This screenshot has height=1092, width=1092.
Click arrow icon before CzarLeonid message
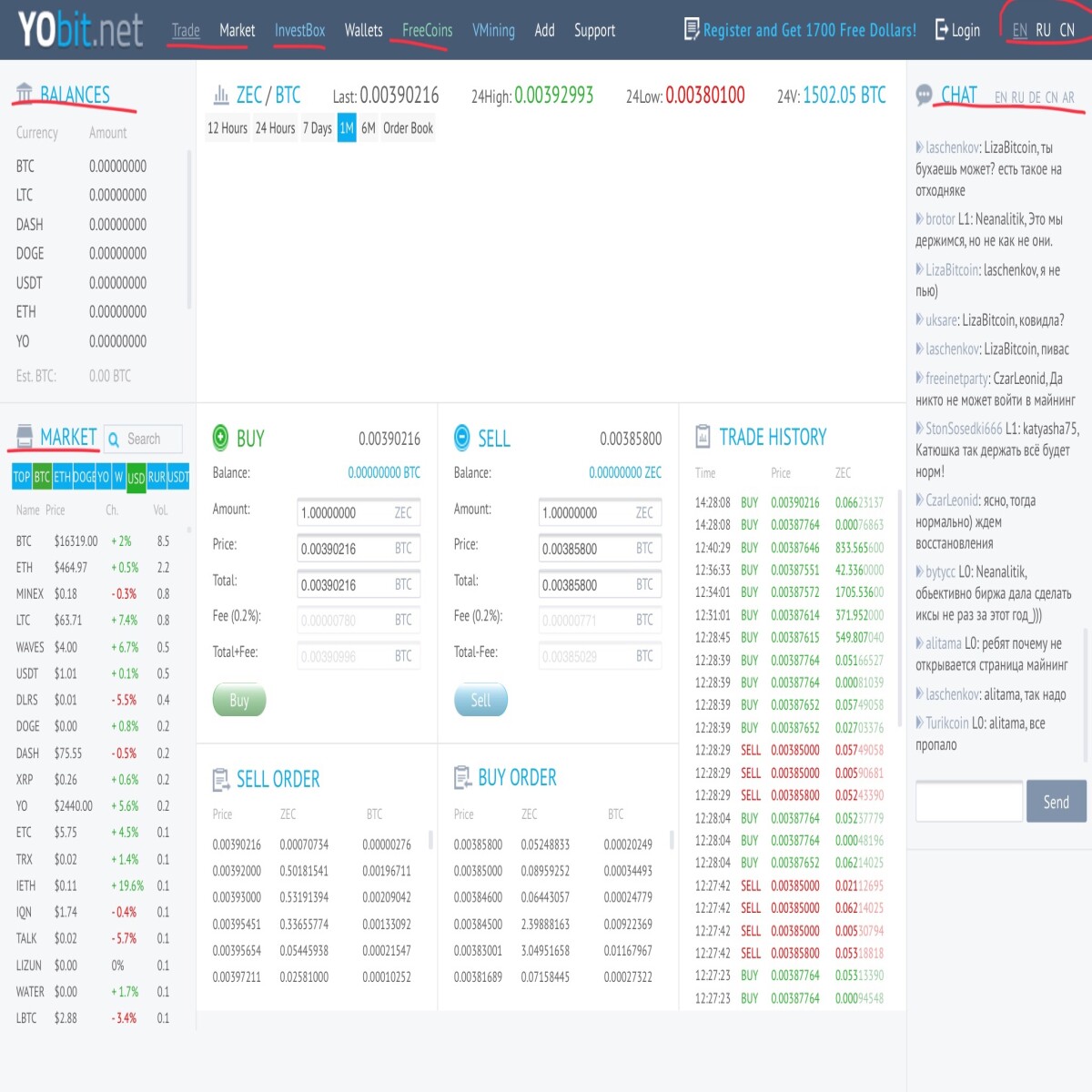919,500
